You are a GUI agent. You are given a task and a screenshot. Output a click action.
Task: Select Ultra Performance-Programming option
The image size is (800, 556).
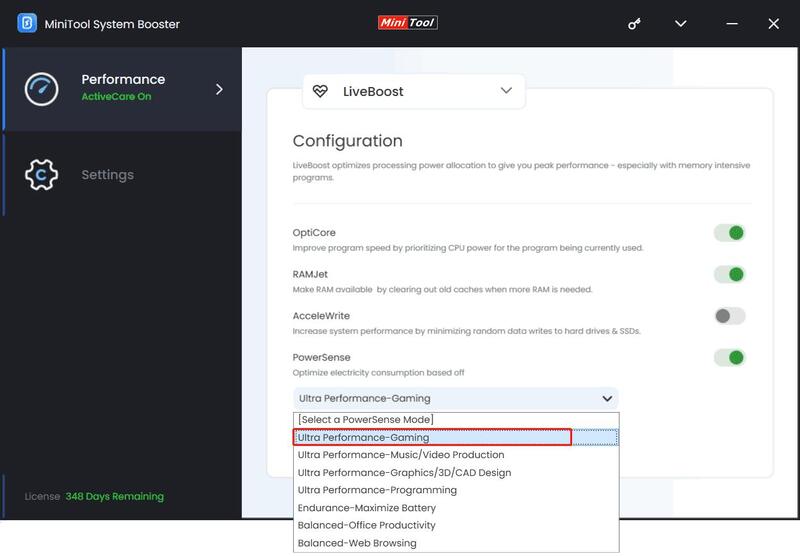(x=377, y=490)
